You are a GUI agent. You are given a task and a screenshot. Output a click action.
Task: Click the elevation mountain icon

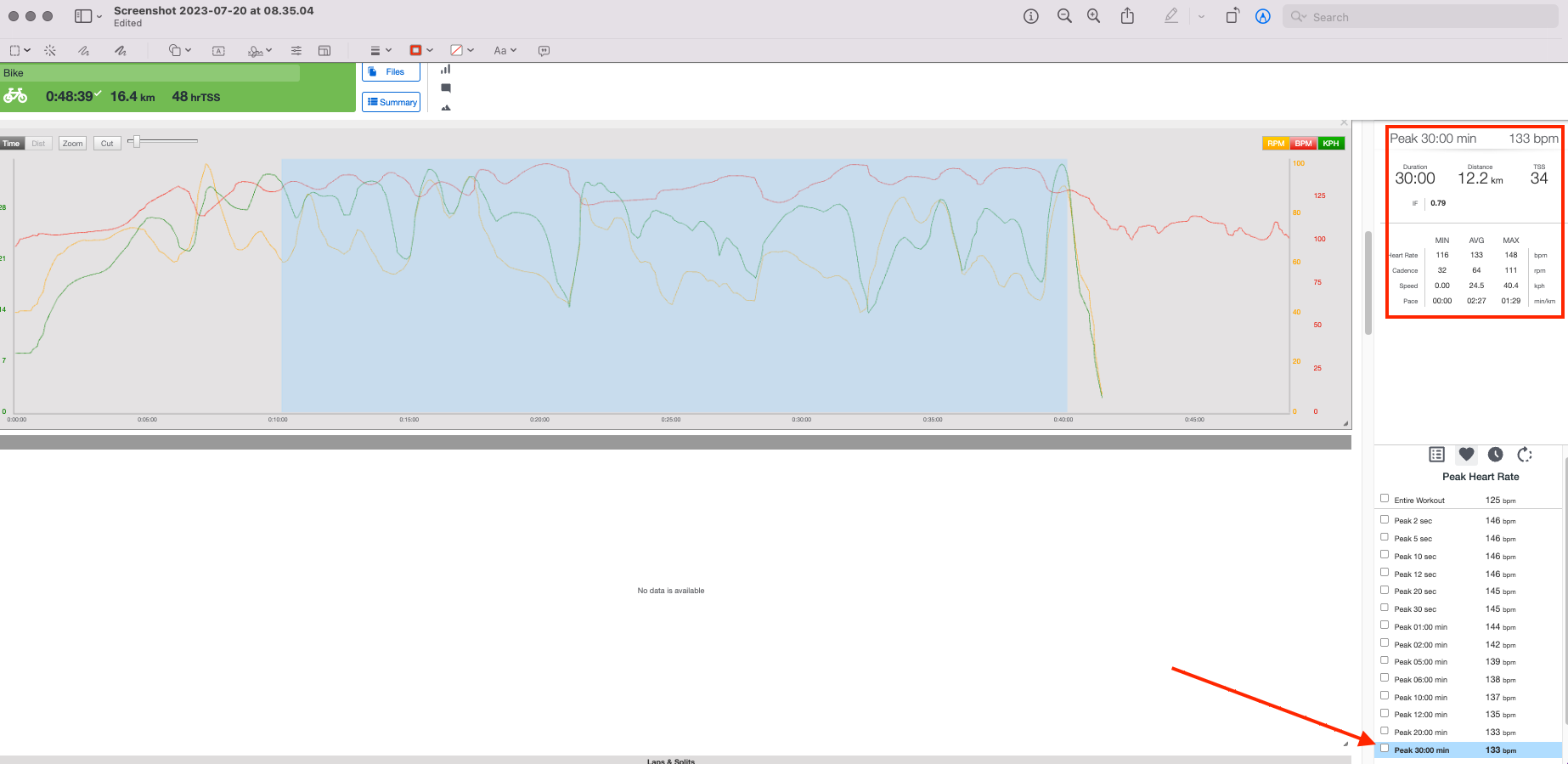(x=445, y=108)
